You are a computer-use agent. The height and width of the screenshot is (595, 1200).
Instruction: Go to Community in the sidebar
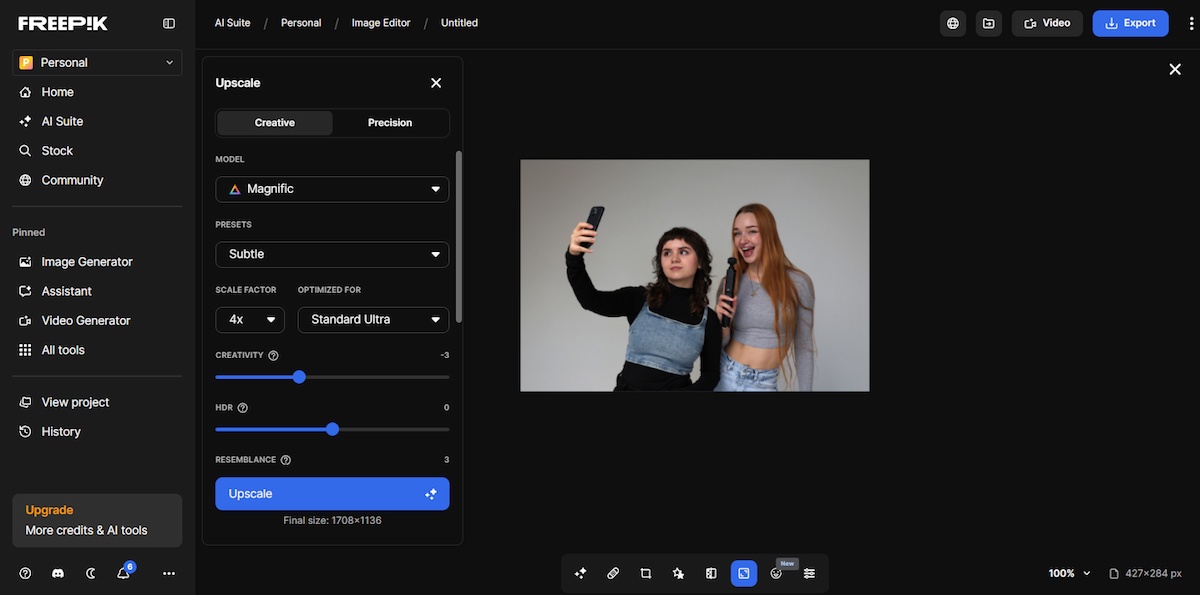pos(72,180)
